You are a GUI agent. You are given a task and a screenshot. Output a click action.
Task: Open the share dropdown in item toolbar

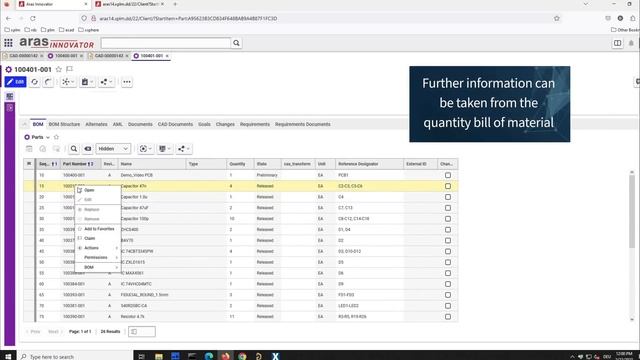(107, 82)
